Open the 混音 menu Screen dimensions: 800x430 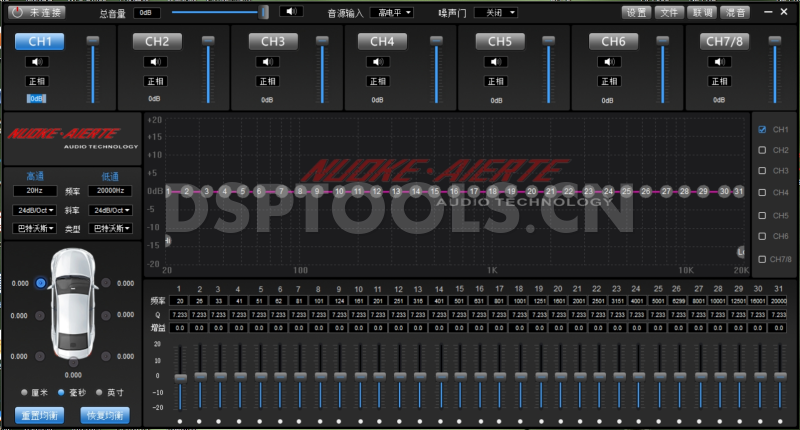click(735, 12)
